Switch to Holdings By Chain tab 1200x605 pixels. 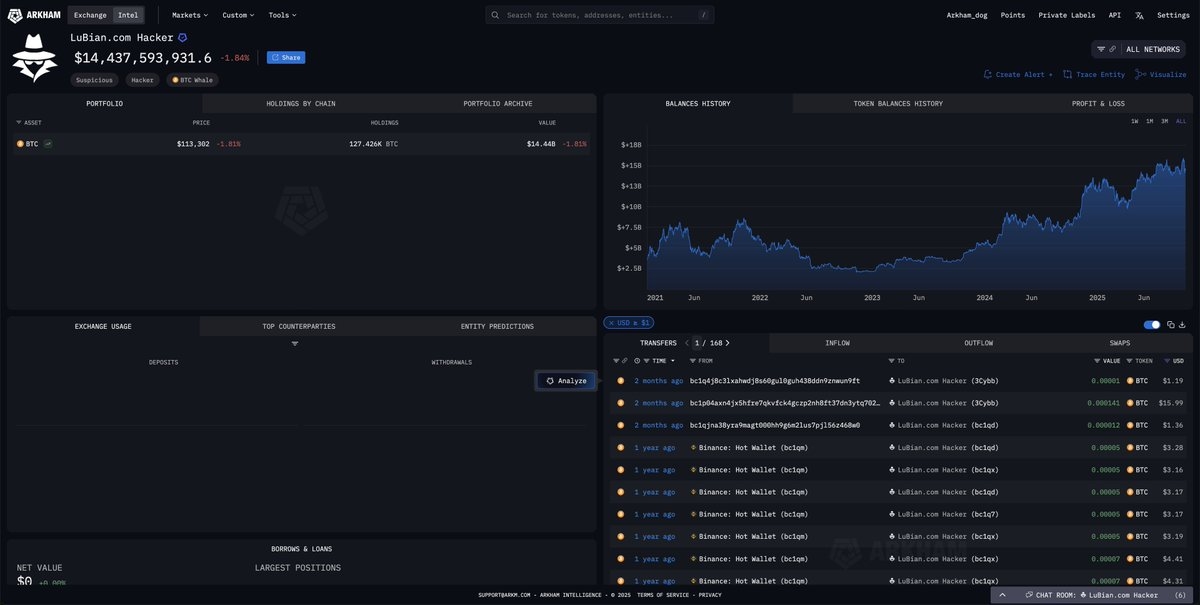point(300,103)
